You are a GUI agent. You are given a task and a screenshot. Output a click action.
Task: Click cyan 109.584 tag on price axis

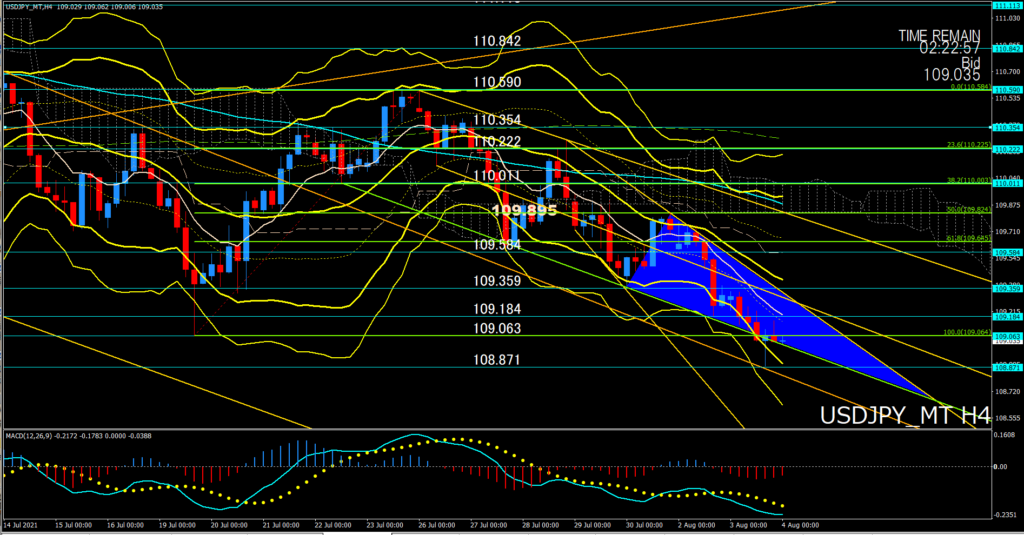pyautogui.click(x=1006, y=252)
